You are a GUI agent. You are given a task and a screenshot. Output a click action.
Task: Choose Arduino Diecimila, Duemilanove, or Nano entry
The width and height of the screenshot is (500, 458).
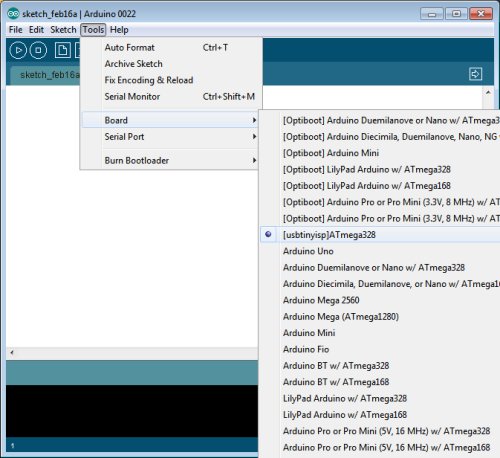coord(380,284)
